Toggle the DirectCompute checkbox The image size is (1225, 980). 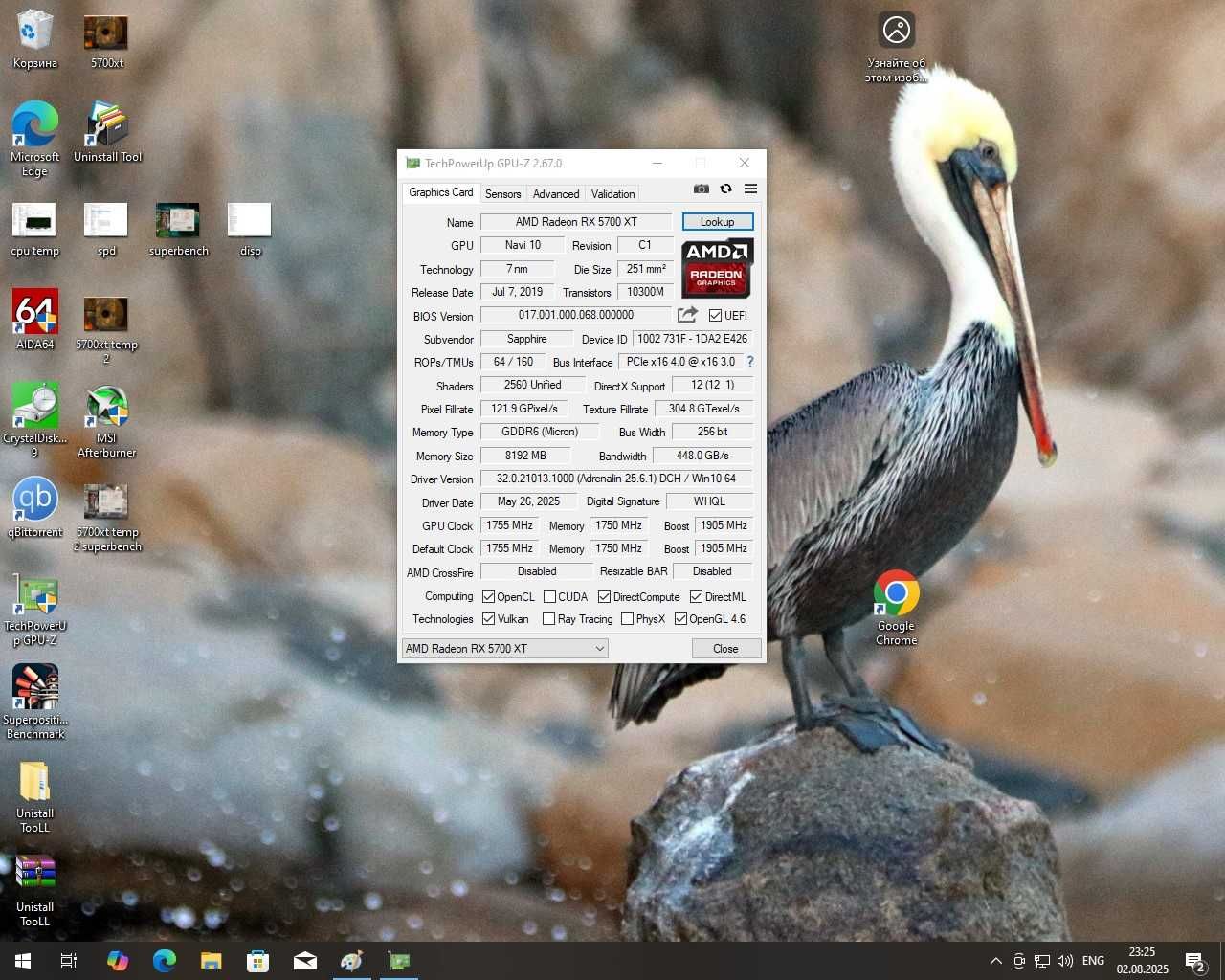click(x=604, y=597)
